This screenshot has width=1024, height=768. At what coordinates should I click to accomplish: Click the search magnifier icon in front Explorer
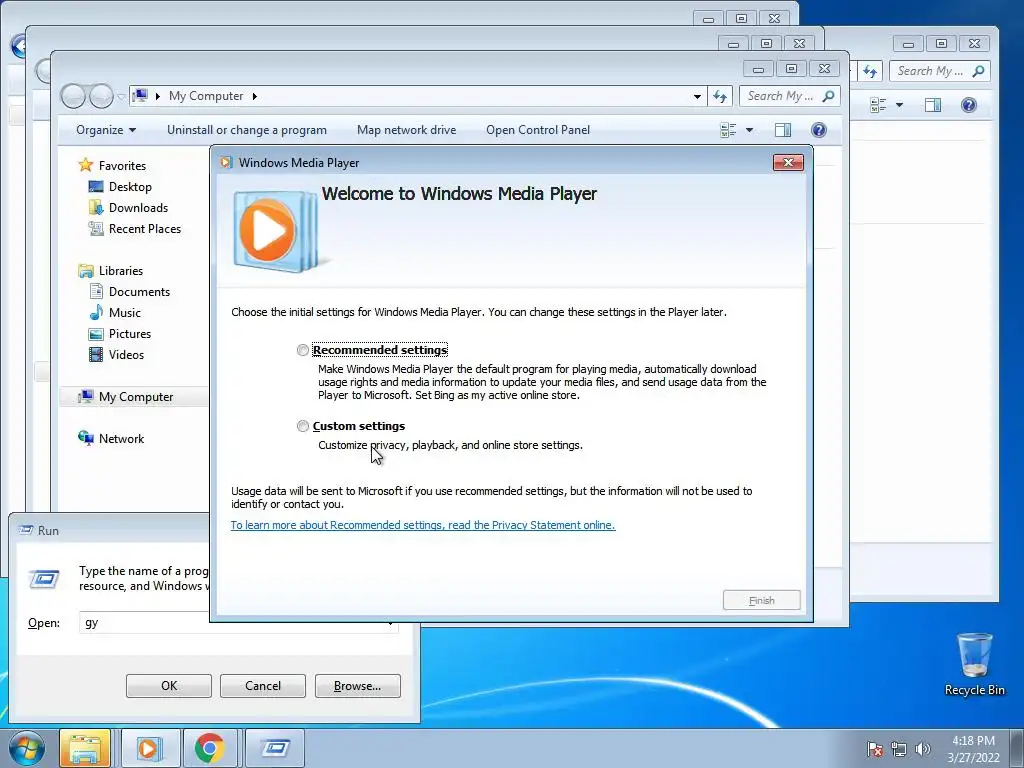[829, 96]
